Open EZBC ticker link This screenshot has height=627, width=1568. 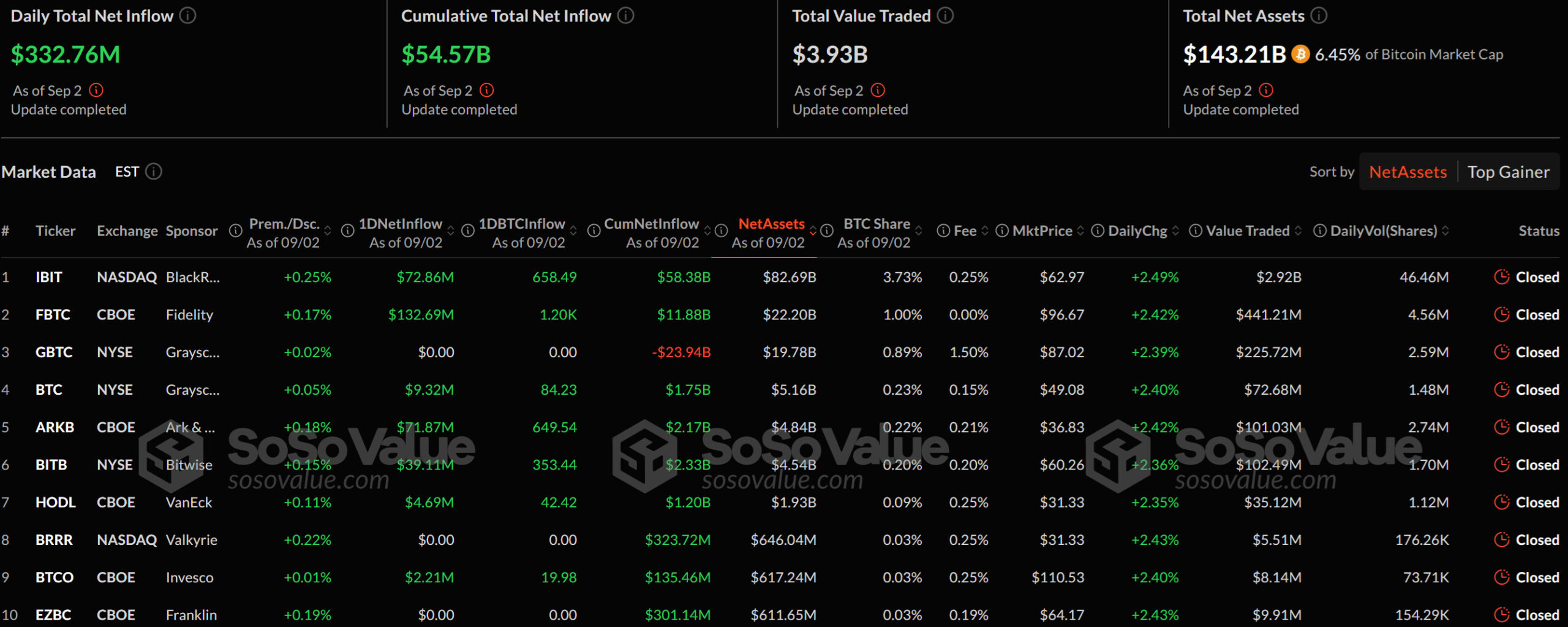click(53, 614)
